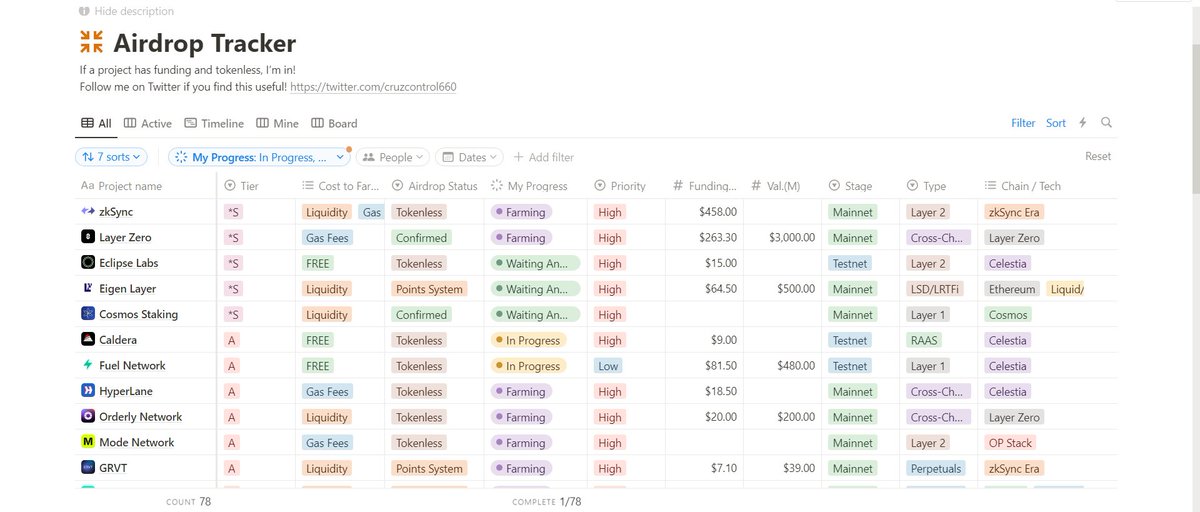
Task: Click the Reset button
Action: (x=1098, y=156)
